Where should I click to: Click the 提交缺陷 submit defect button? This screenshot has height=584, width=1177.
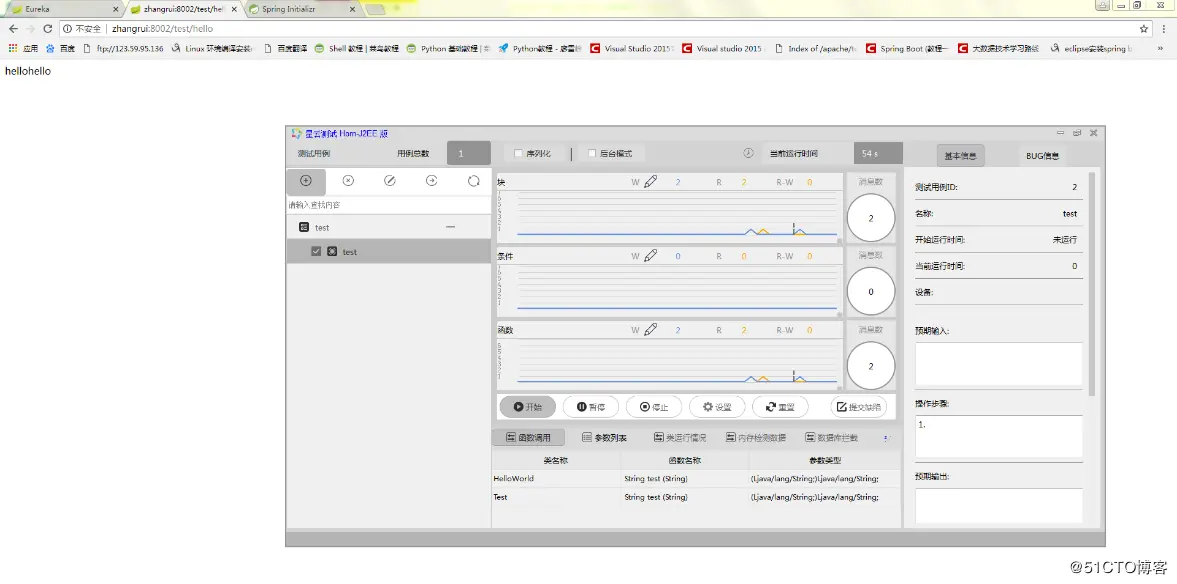[859, 407]
